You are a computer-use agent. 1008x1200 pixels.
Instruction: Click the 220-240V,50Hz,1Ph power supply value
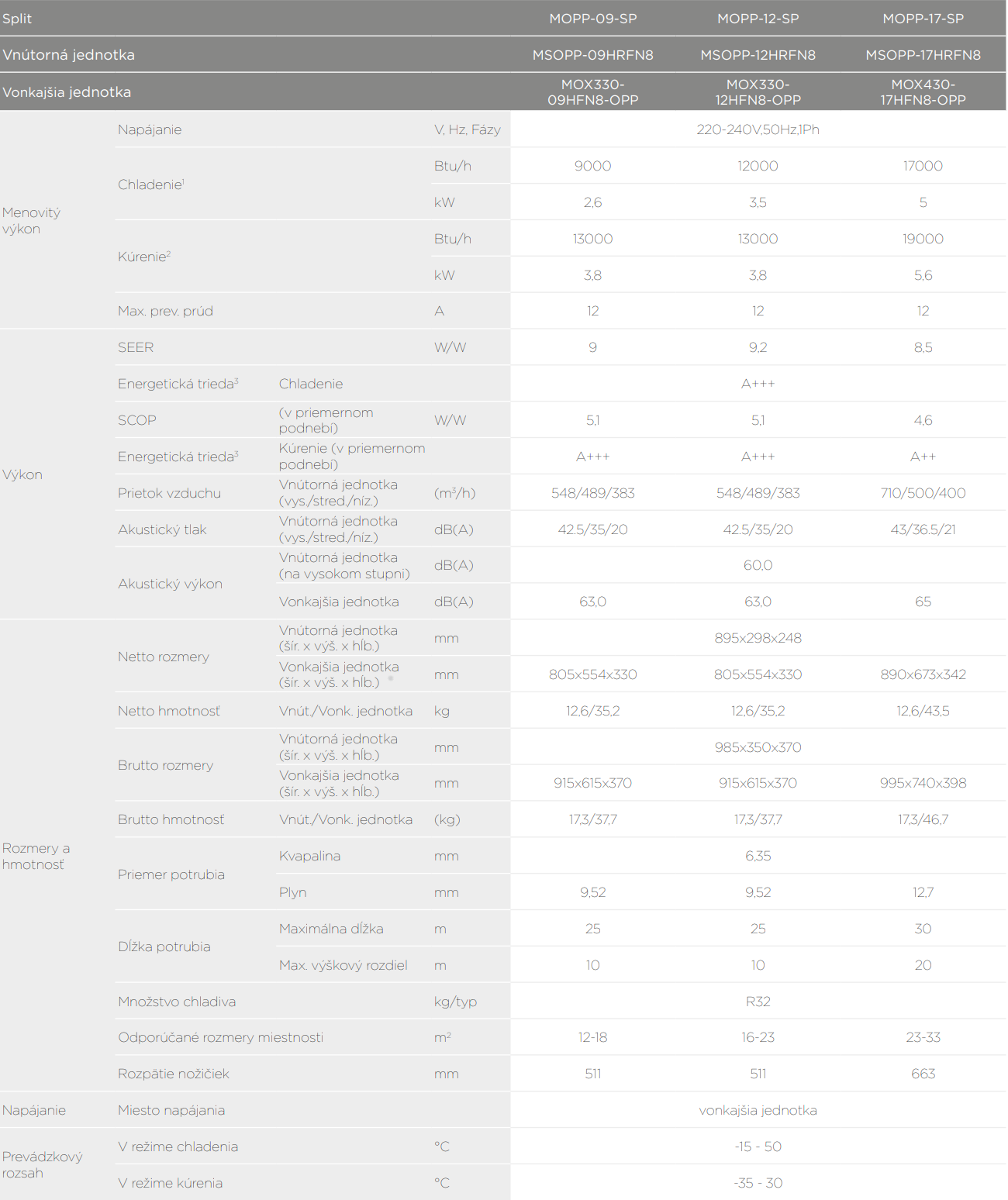(758, 129)
